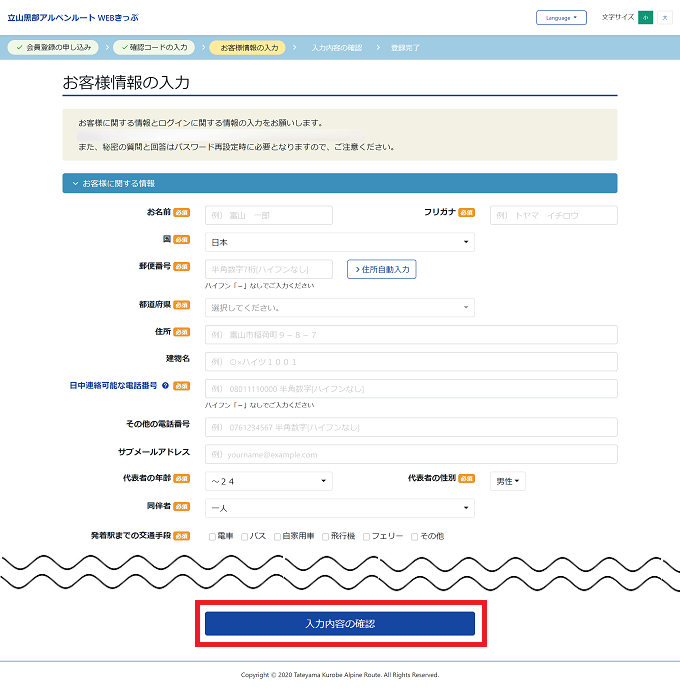The height and width of the screenshot is (690, 680).
Task: Check the バス transportation checkbox
Action: click(x=245, y=536)
